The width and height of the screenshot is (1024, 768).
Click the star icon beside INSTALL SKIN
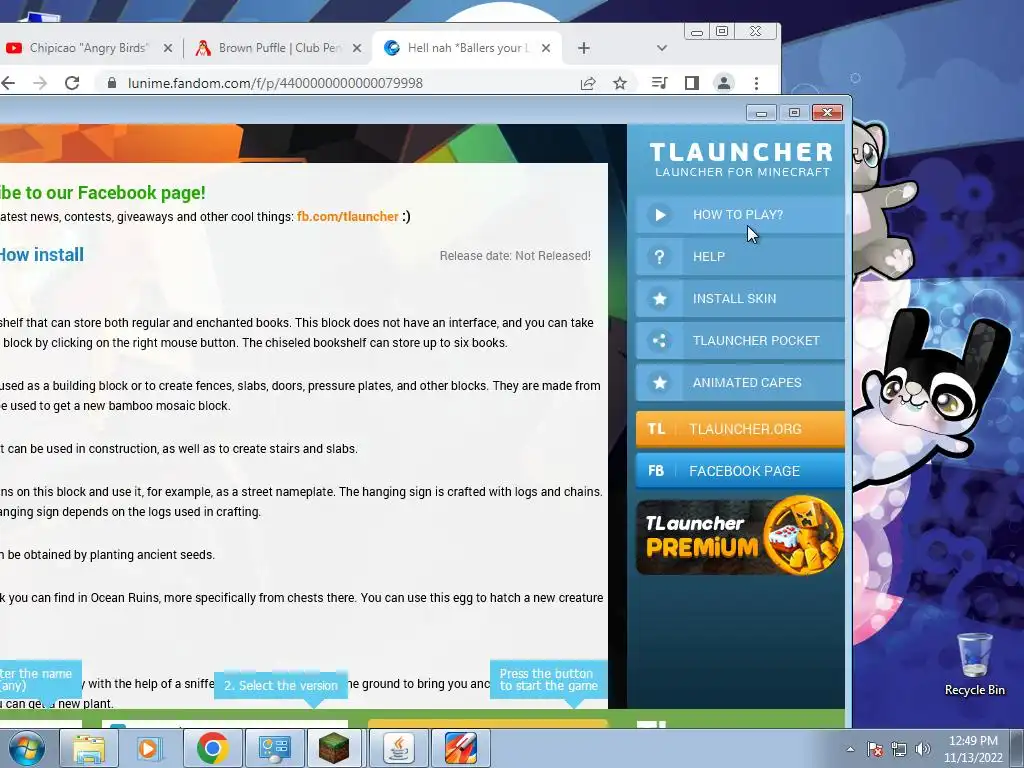point(660,298)
